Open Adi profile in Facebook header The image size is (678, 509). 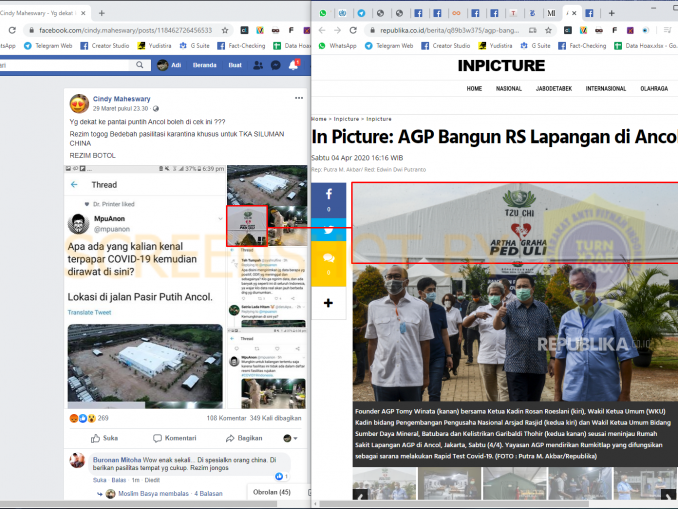[169, 65]
